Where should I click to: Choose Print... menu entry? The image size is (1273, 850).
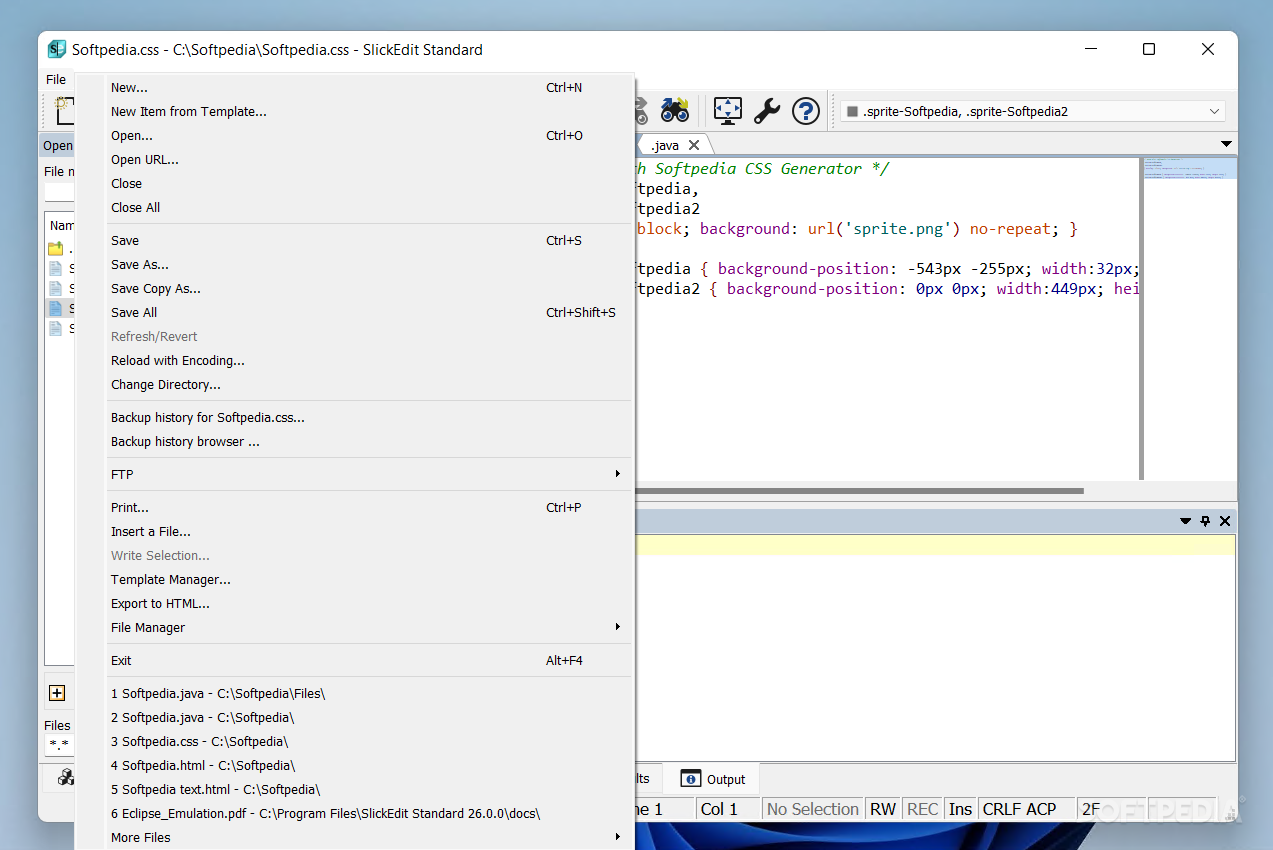point(369,507)
